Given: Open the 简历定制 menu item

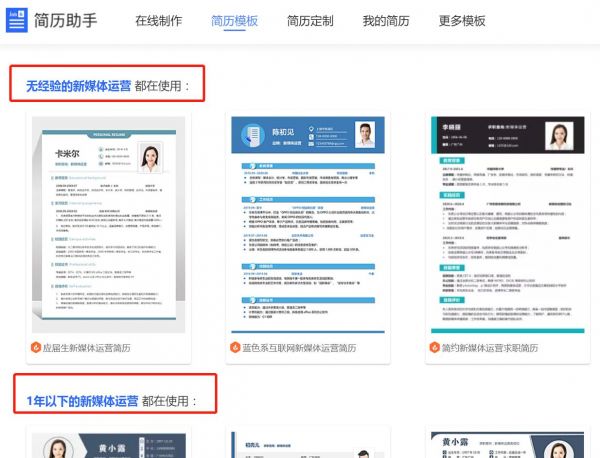Looking at the screenshot, I should [x=310, y=21].
